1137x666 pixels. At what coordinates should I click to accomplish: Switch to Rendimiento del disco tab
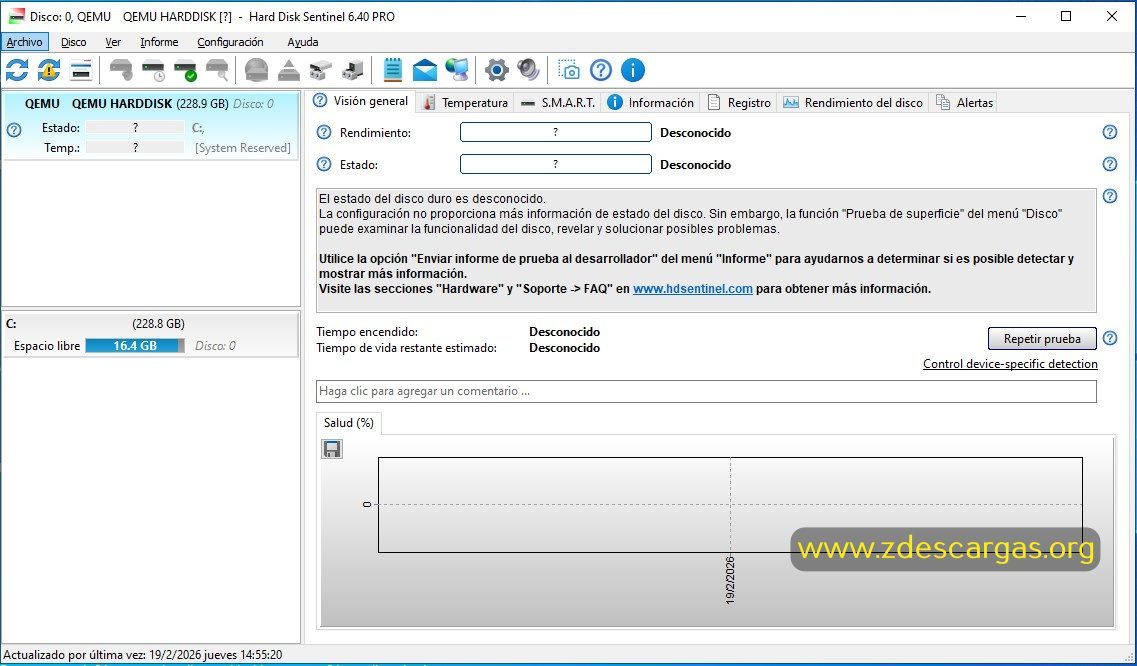[x=853, y=103]
